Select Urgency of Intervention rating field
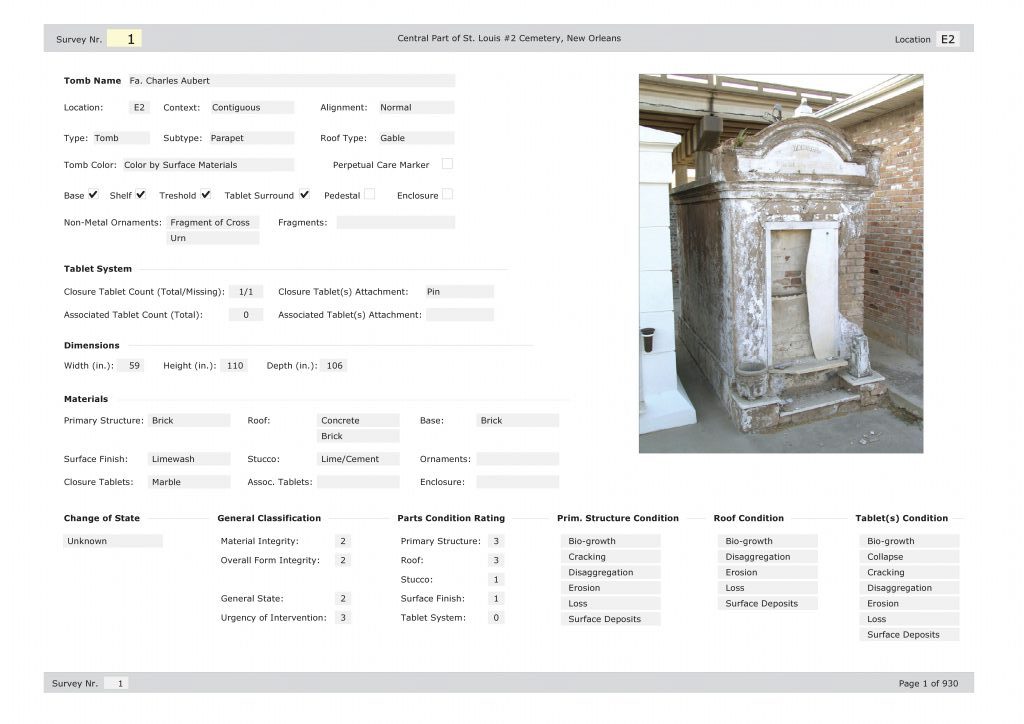The width and height of the screenshot is (1024, 724). pos(343,618)
